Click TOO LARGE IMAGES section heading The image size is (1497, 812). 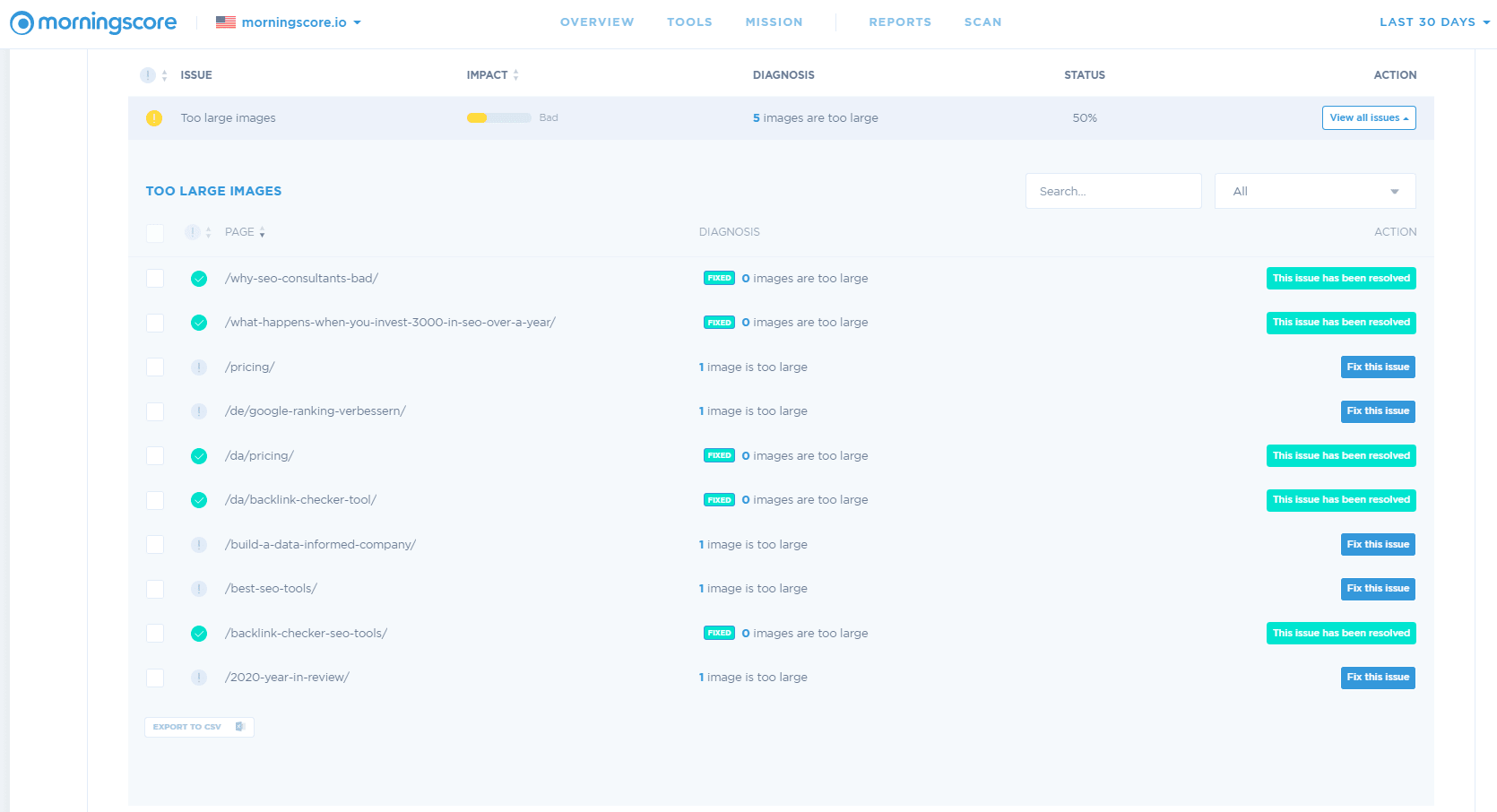213,191
